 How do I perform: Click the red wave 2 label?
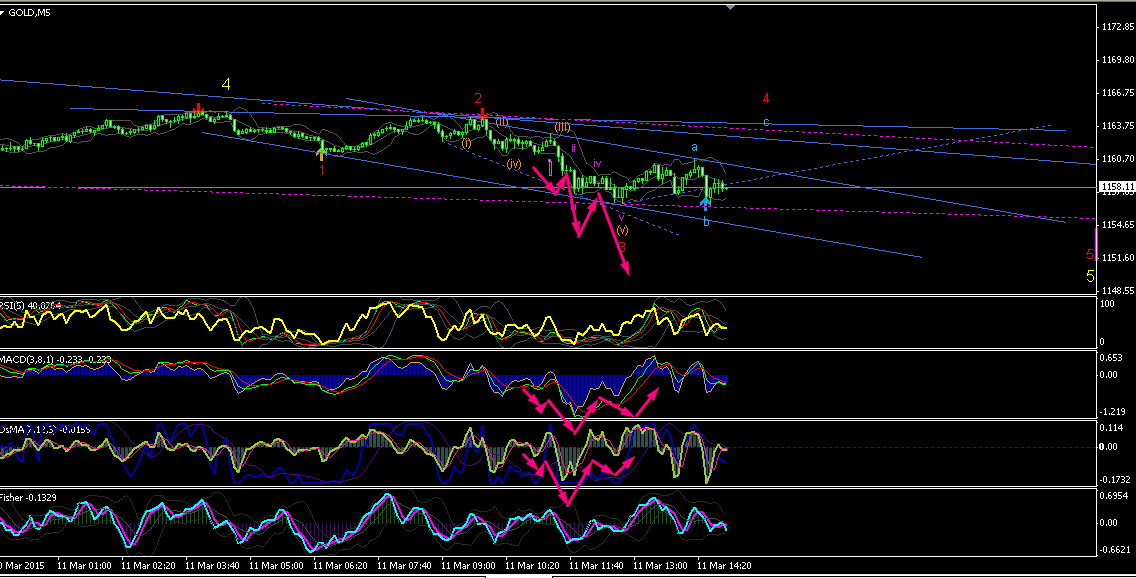(x=478, y=98)
